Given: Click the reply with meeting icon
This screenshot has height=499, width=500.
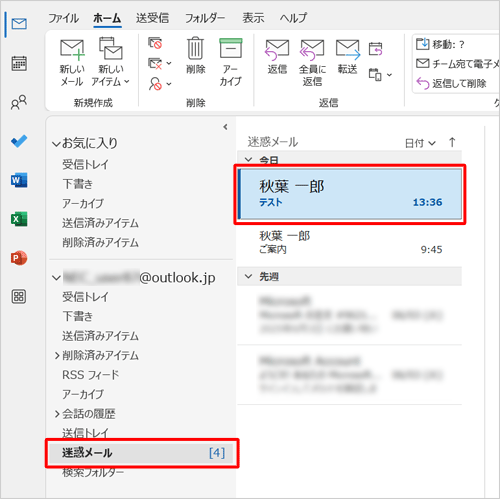Looking at the screenshot, I should [x=376, y=49].
